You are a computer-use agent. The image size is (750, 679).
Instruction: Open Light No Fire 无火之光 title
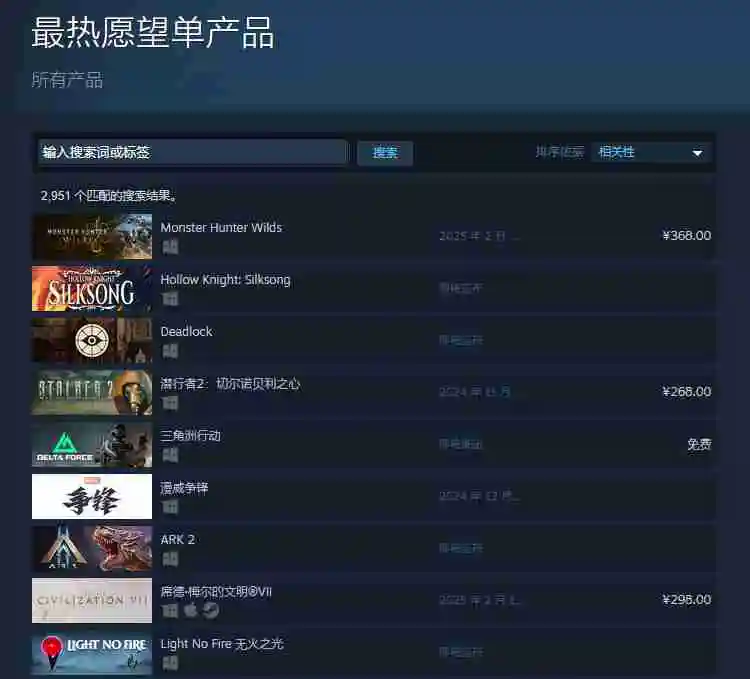pyautogui.click(x=222, y=644)
